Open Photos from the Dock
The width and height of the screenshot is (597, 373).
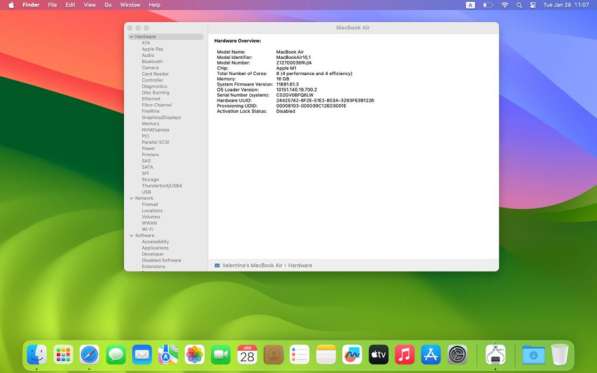(x=195, y=355)
